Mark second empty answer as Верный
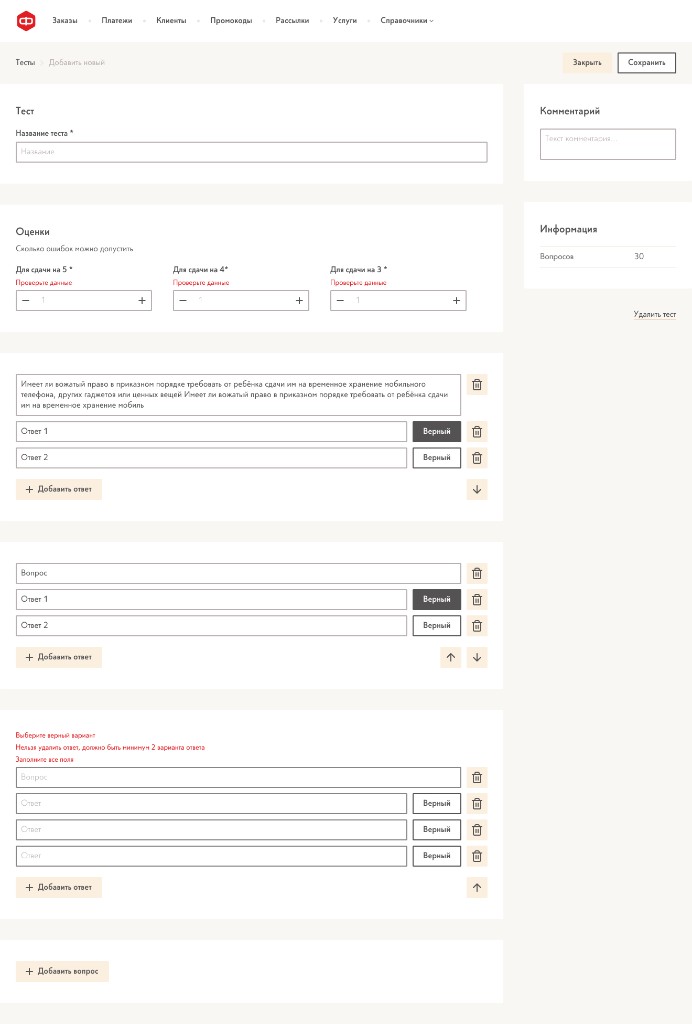 pos(437,829)
